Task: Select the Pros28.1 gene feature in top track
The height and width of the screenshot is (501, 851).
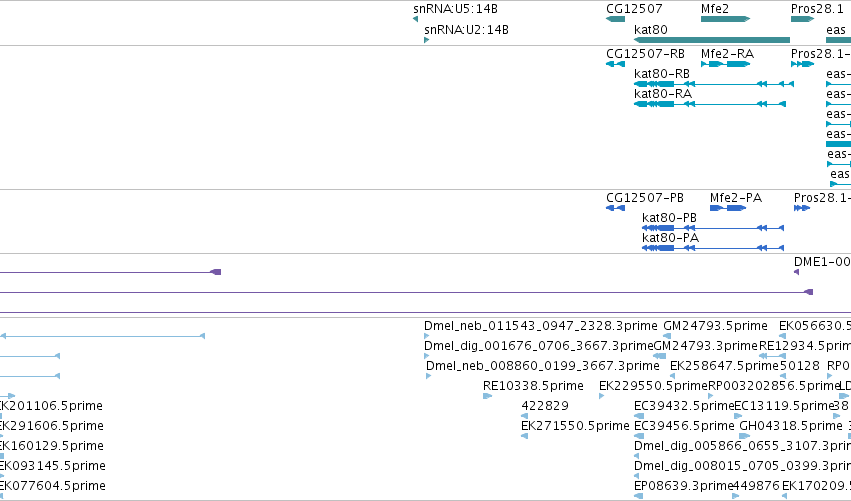Action: (803, 19)
